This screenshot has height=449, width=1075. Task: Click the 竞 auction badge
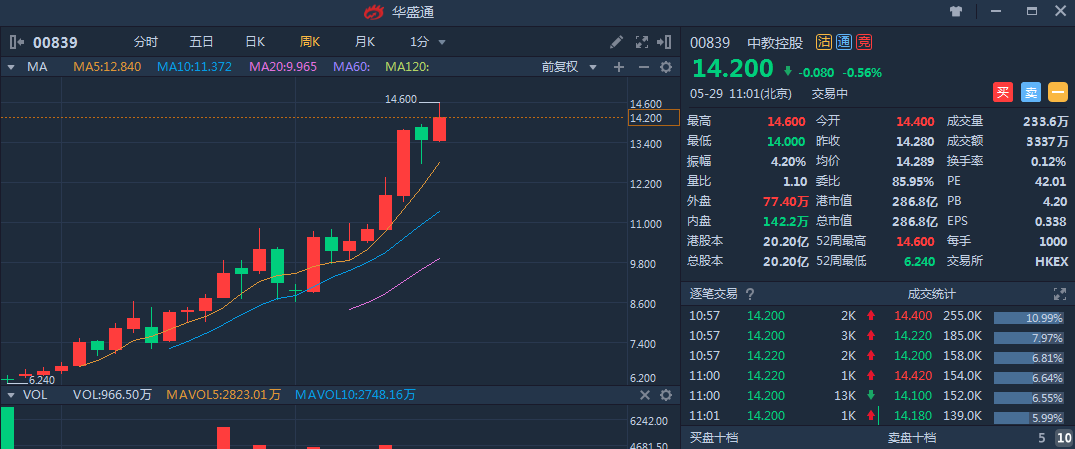click(x=864, y=43)
